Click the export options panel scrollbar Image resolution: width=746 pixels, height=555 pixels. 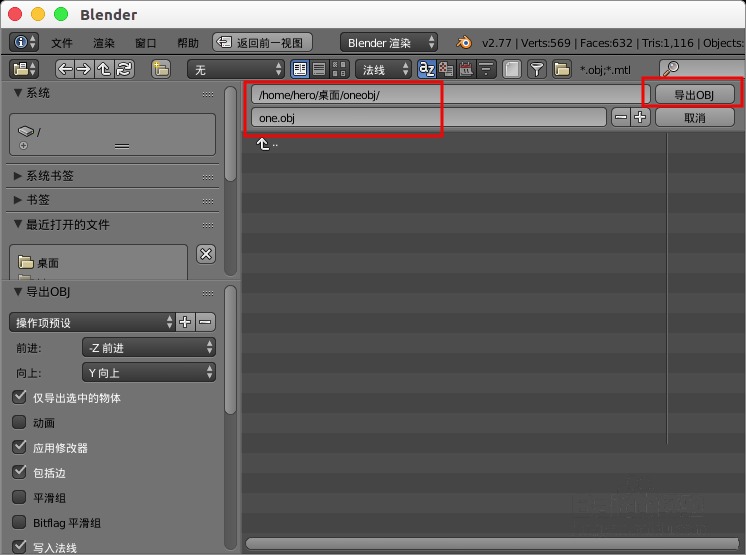(230, 350)
